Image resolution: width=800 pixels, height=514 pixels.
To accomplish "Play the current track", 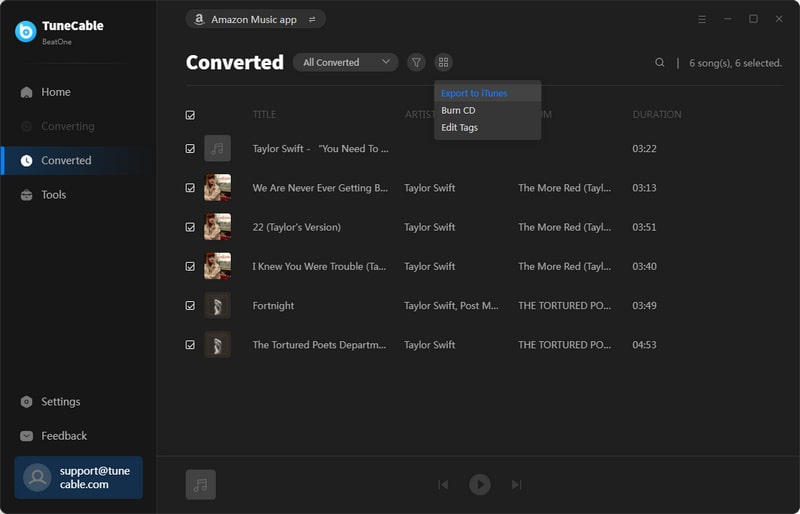I will click(480, 484).
